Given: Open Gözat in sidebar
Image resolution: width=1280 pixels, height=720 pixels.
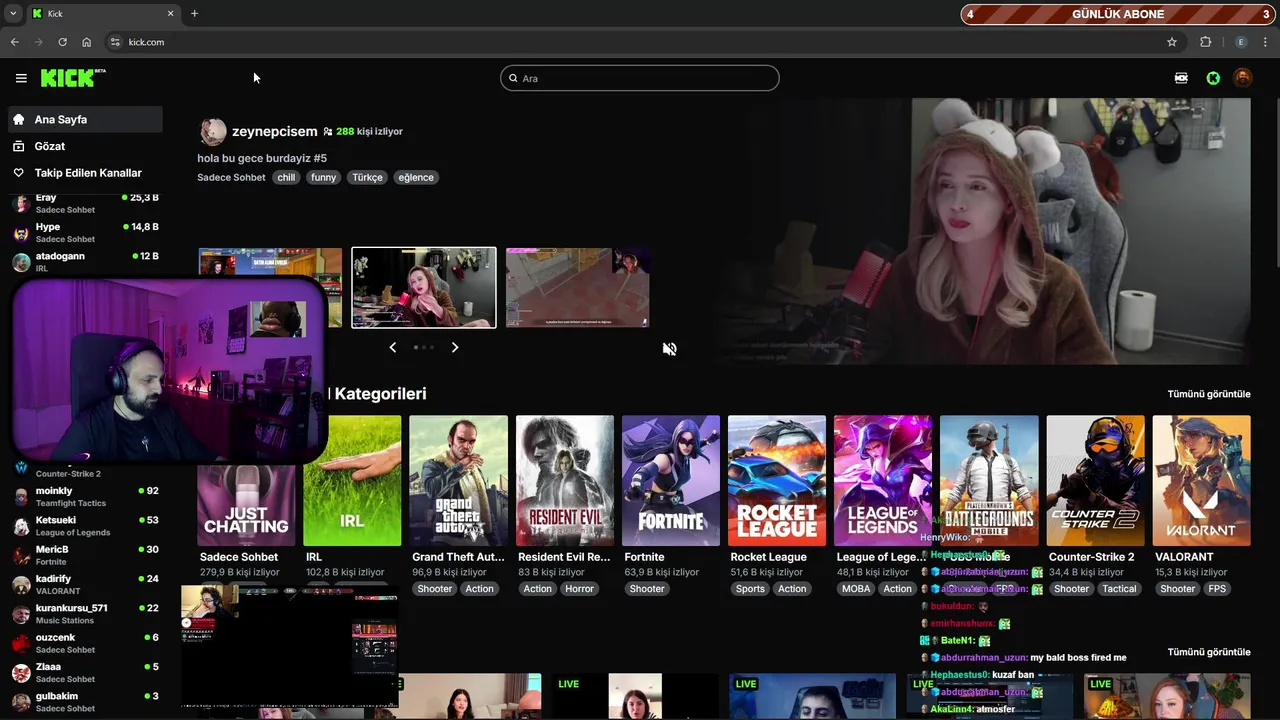Looking at the screenshot, I should click(85, 146).
